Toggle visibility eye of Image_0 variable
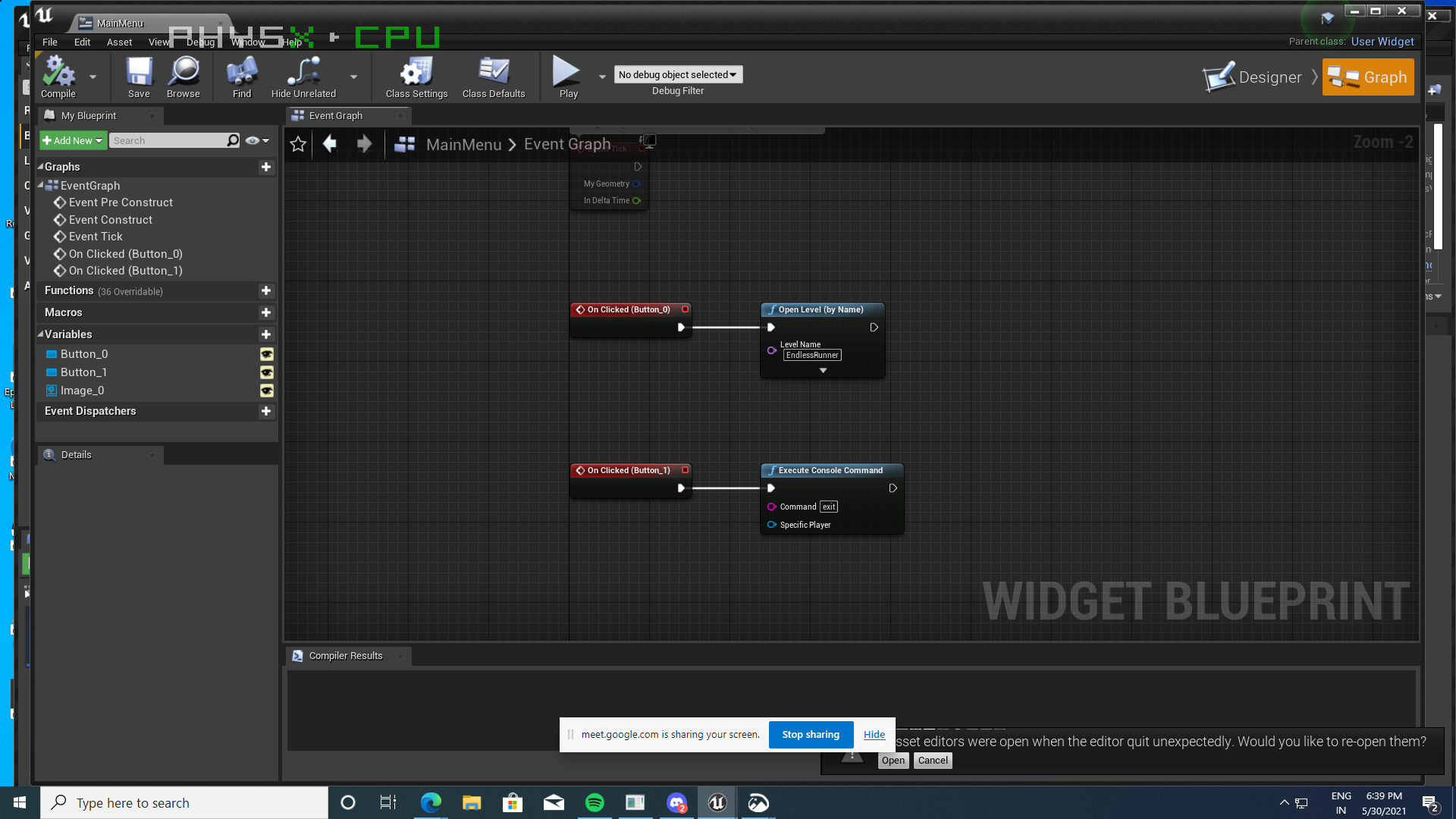The width and height of the screenshot is (1456, 819). click(x=266, y=391)
